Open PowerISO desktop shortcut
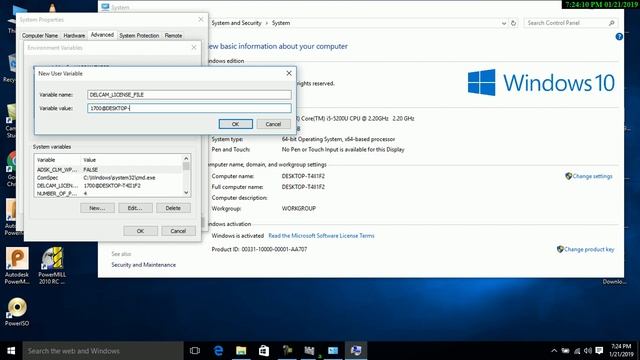Screen dimensions: 640x360 click(17, 312)
